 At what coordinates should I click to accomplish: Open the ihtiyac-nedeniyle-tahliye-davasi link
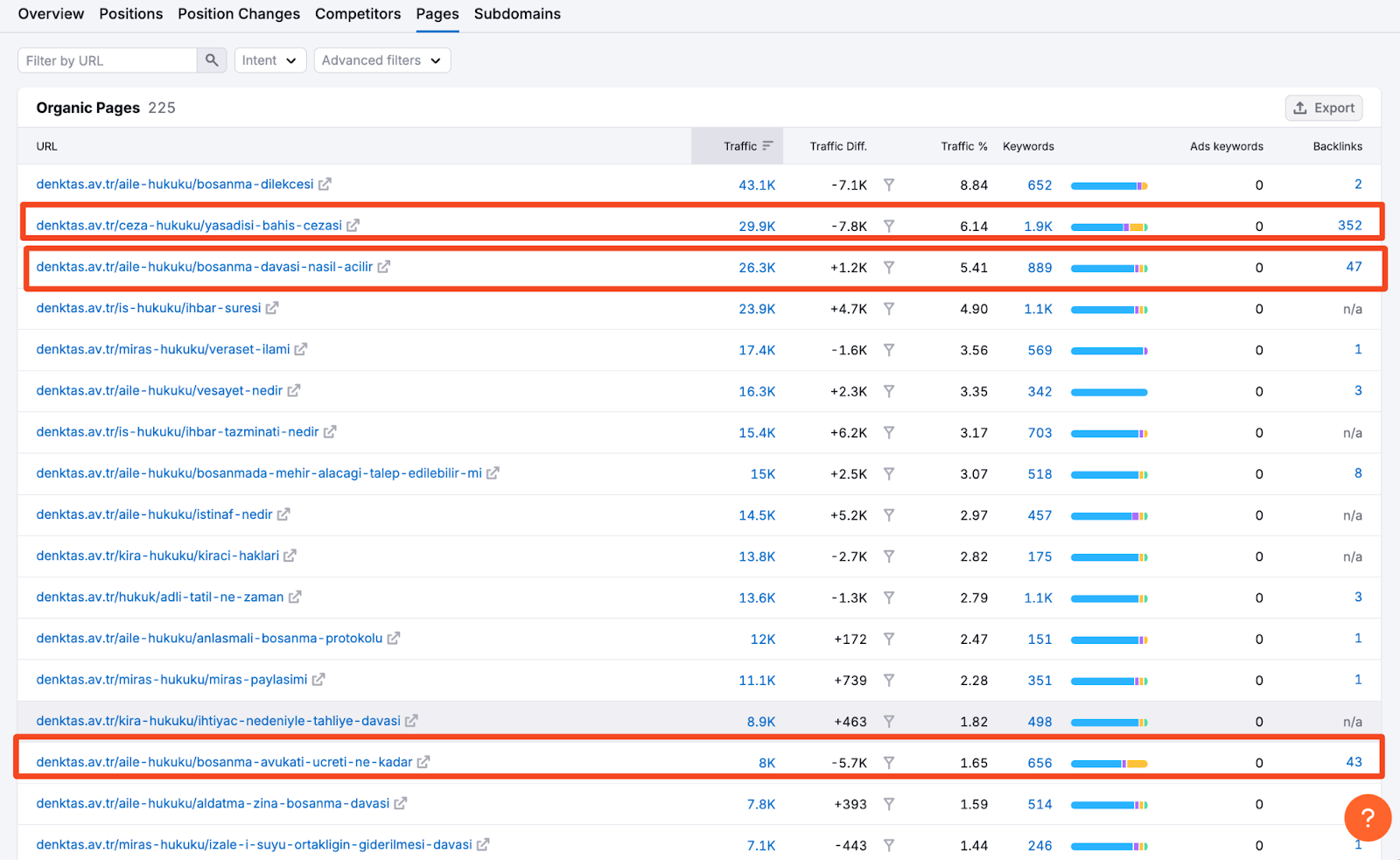tap(218, 721)
